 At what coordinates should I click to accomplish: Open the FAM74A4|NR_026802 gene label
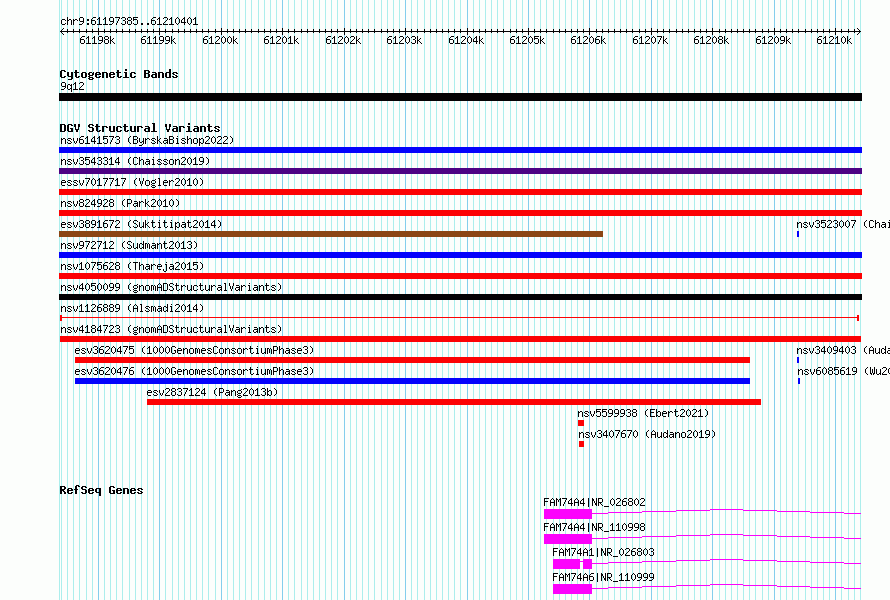(x=594, y=502)
